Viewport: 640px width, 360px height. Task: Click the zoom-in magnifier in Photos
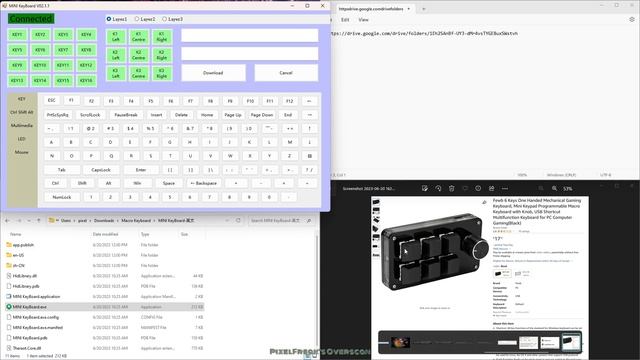[x=554, y=188]
